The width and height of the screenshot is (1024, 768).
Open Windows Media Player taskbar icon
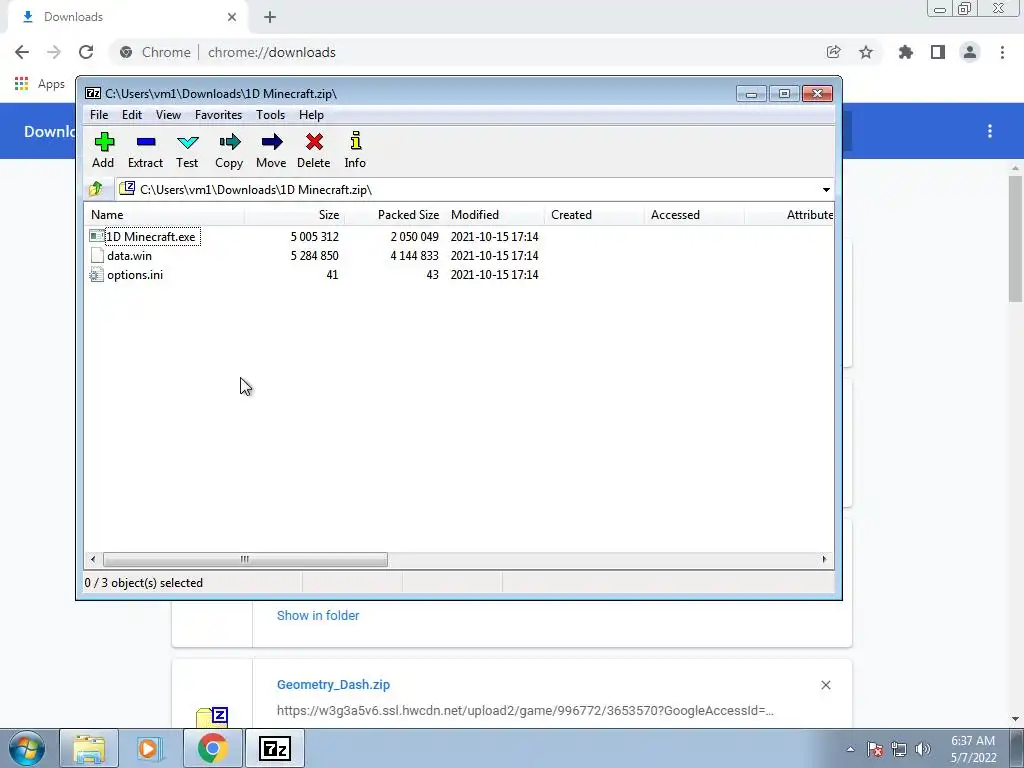pos(150,748)
